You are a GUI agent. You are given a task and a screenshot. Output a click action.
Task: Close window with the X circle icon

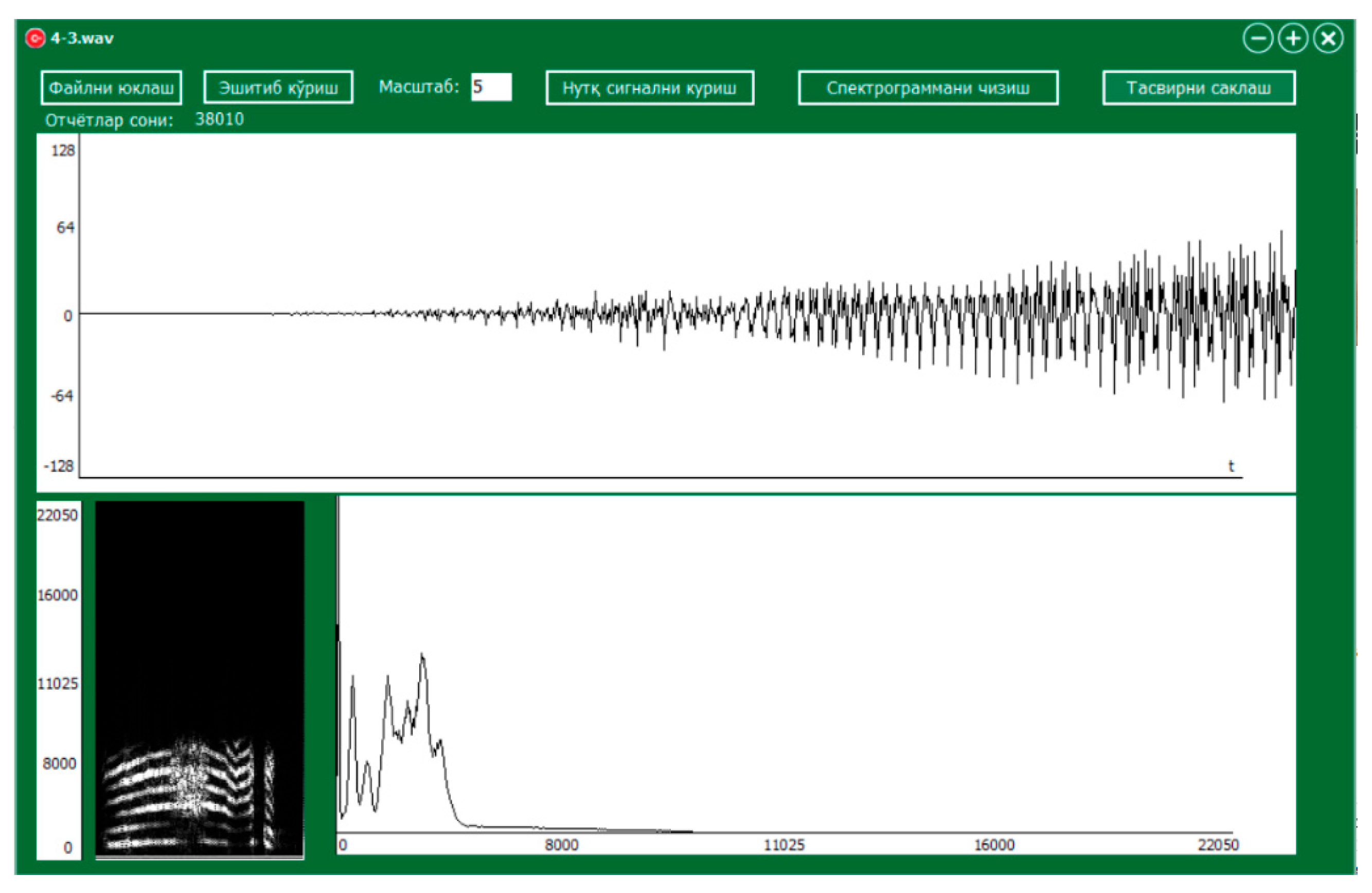coord(1328,39)
